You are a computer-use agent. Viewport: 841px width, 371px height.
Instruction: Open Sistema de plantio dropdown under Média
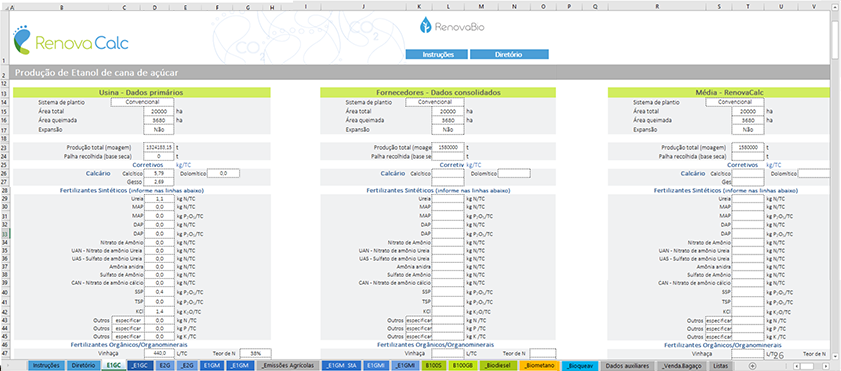click(735, 102)
